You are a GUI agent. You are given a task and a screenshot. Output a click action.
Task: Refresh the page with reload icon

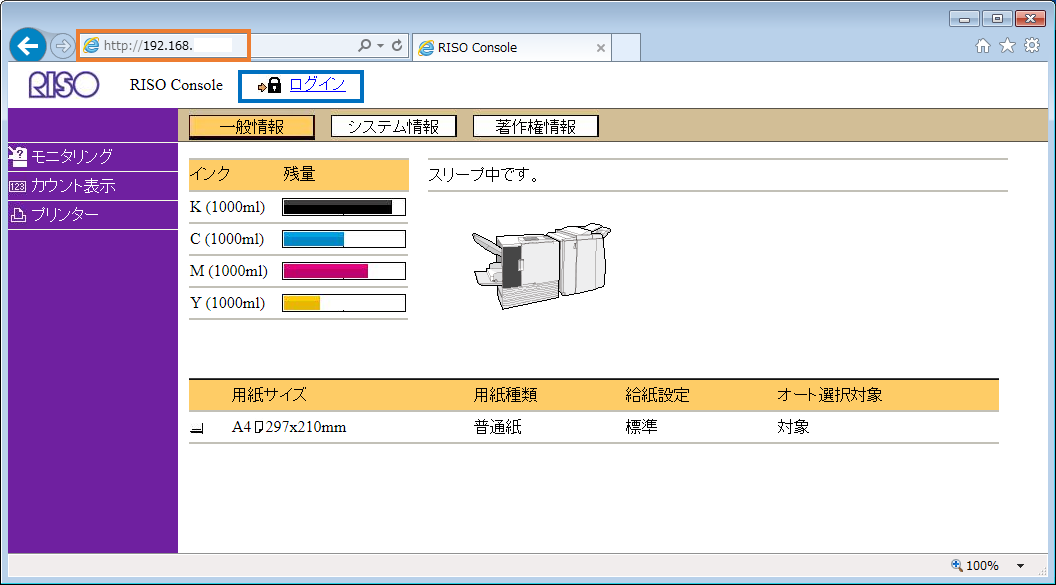point(397,45)
